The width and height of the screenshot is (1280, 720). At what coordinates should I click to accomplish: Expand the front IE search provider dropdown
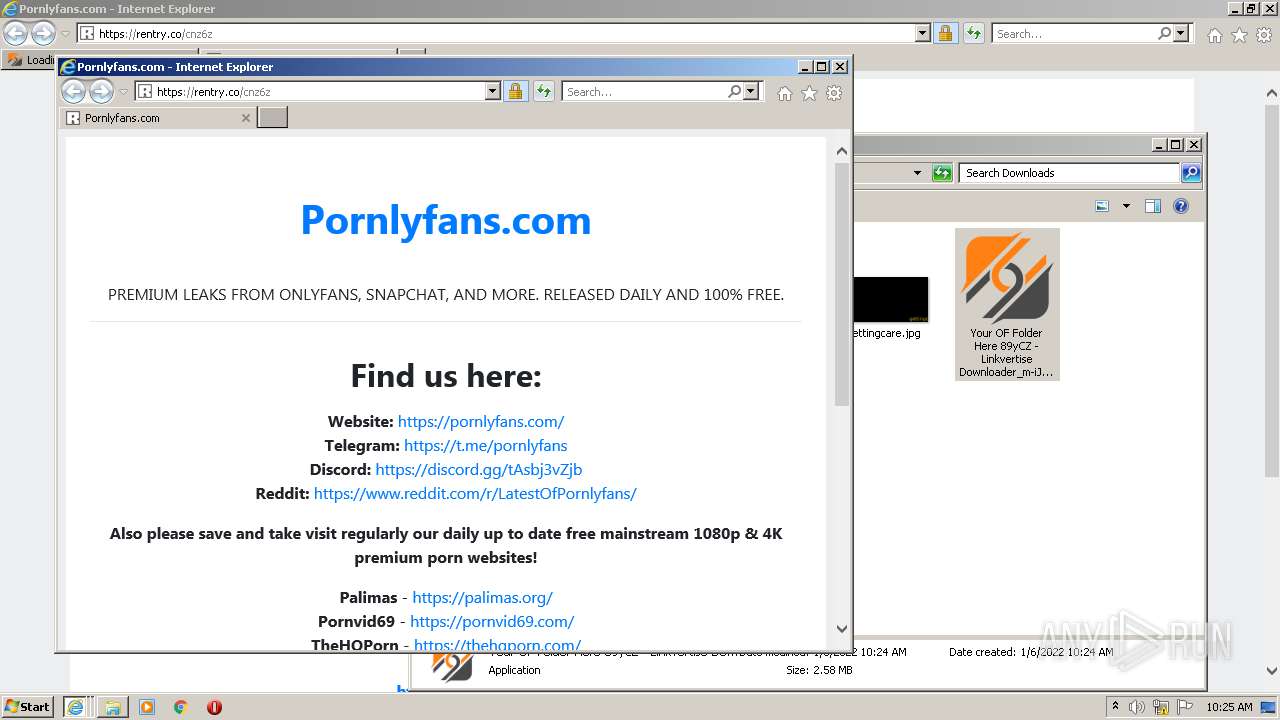pos(752,91)
